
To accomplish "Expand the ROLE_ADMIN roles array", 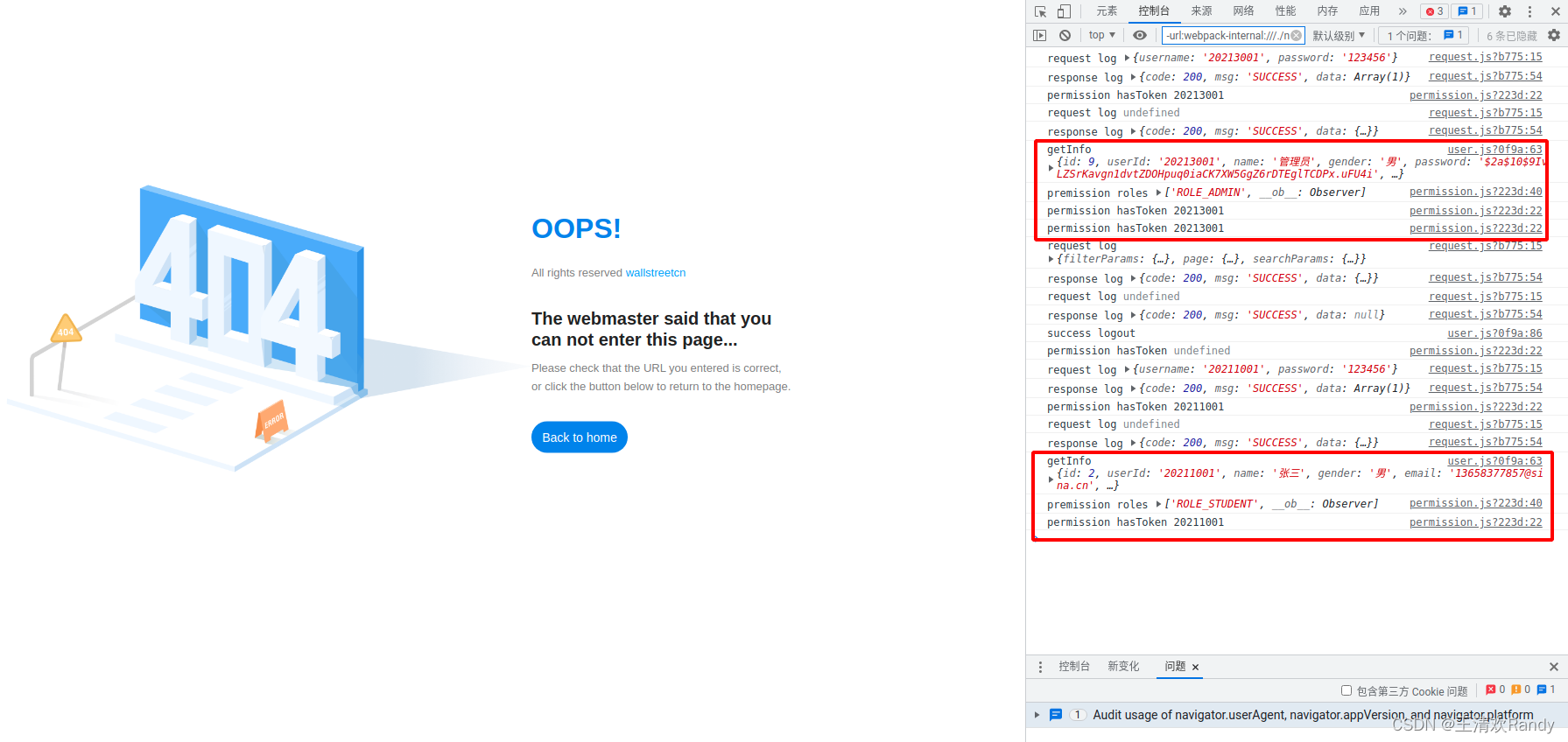I will click(x=1158, y=192).
